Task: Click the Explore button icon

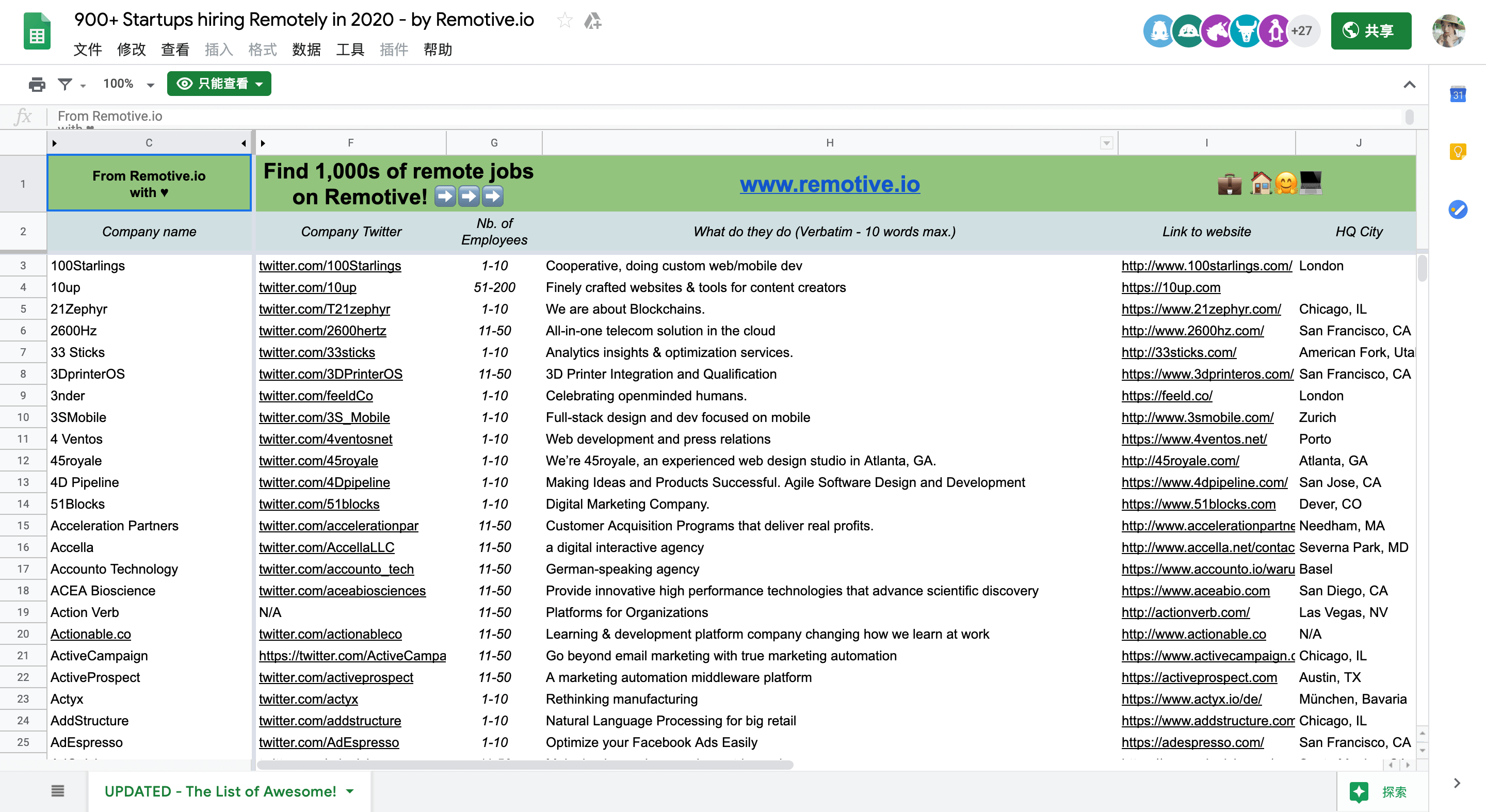Action: click(x=1359, y=792)
